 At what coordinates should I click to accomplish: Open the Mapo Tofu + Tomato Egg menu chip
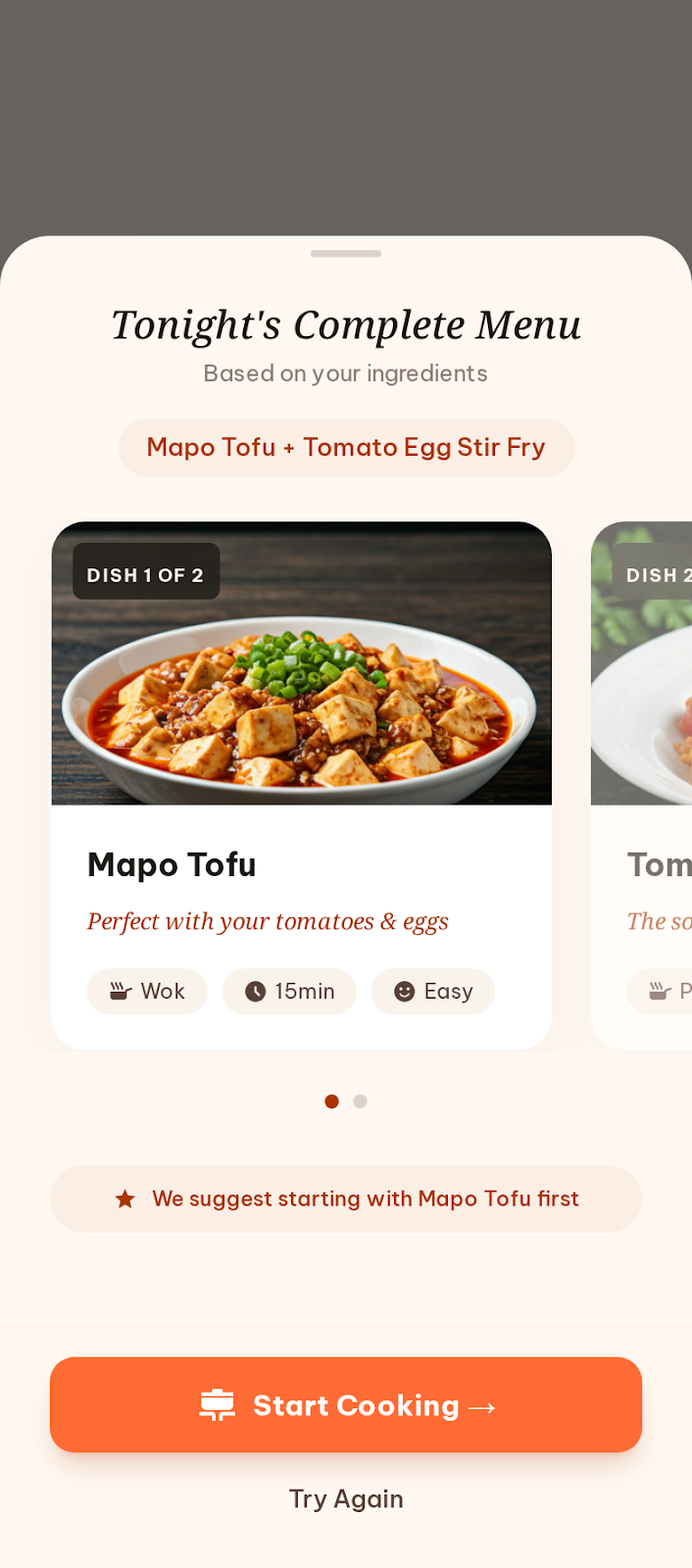pyautogui.click(x=346, y=447)
